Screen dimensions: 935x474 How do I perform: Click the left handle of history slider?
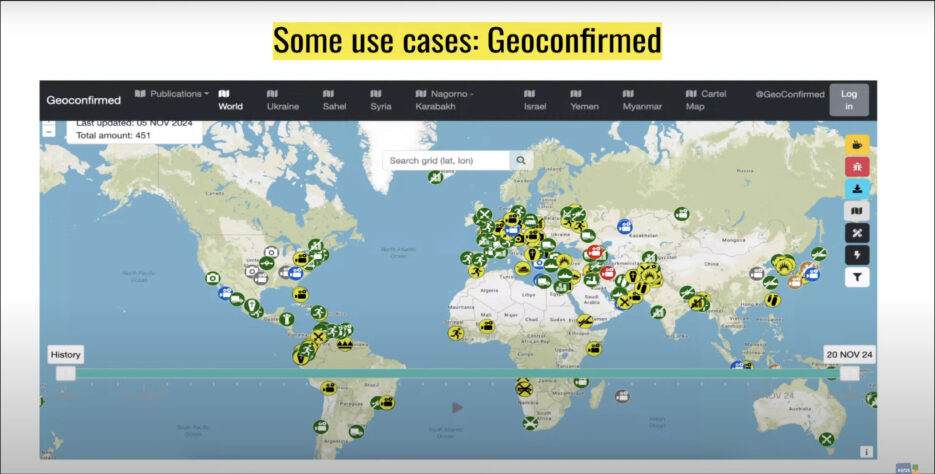pyautogui.click(x=66, y=373)
